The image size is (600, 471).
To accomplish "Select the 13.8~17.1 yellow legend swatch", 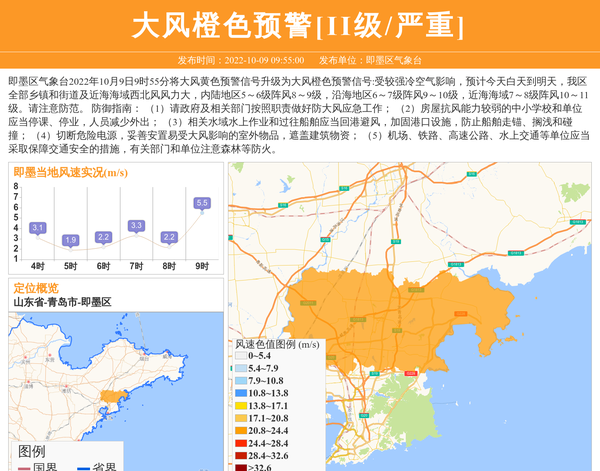I will click(241, 406).
